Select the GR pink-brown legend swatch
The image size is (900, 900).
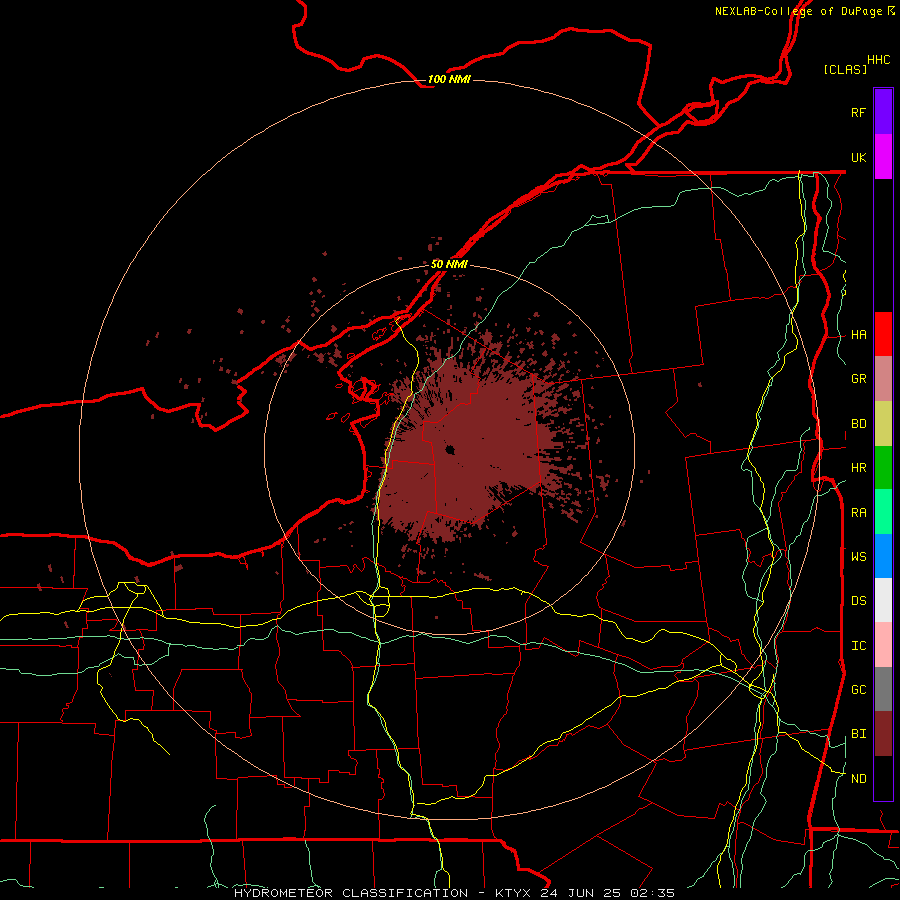tap(883, 379)
